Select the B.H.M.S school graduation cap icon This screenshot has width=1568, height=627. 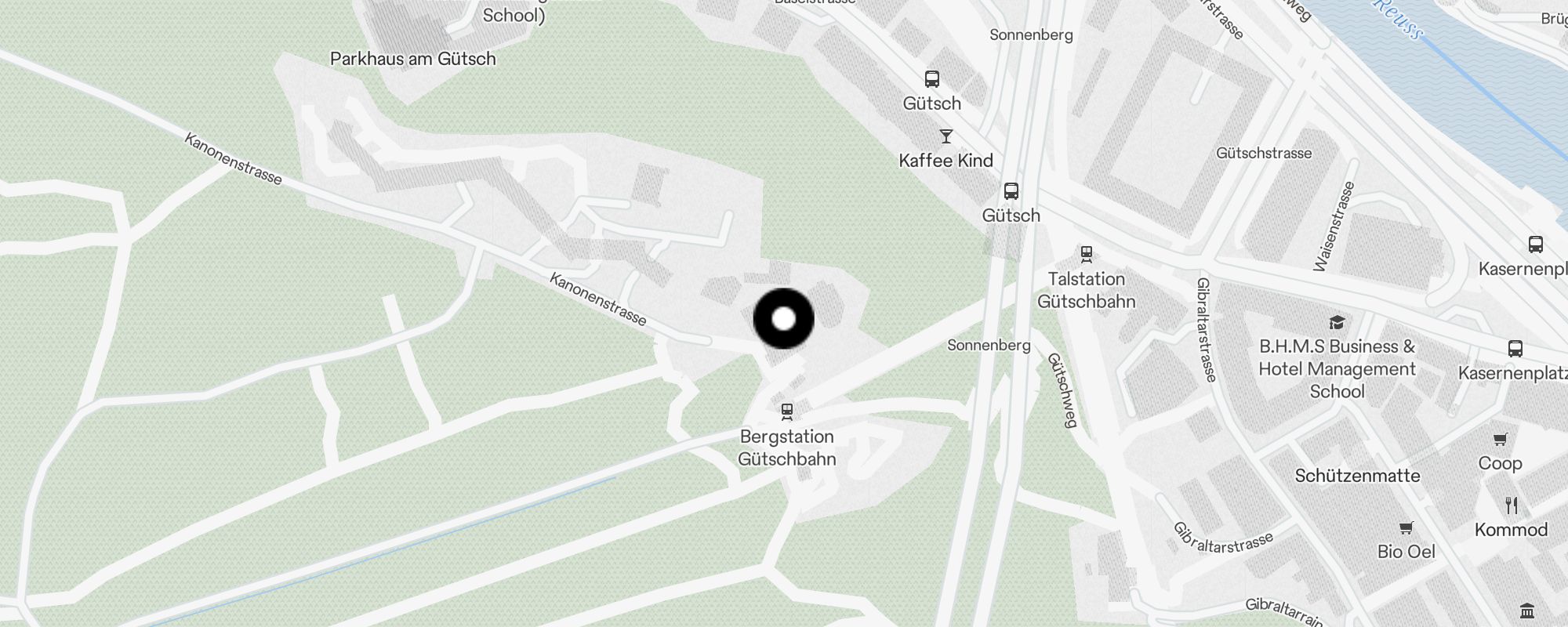[x=1337, y=322]
